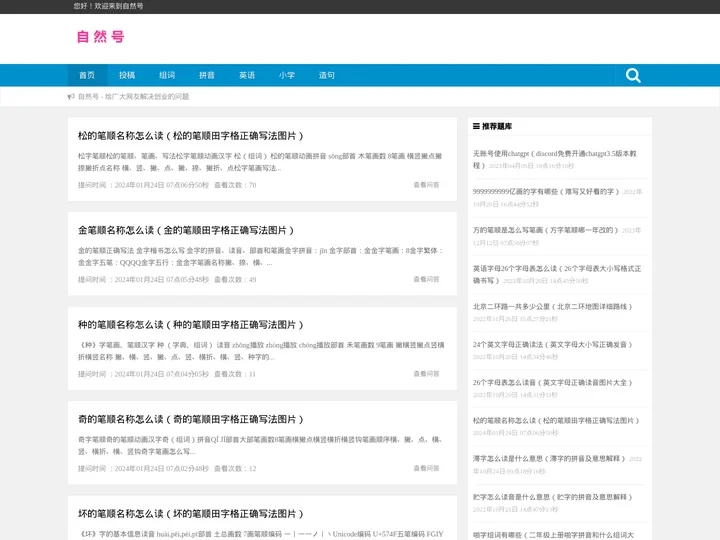The height and width of the screenshot is (540, 720).
Task: Click 查看问答 for 奇 article
Action: (x=426, y=468)
